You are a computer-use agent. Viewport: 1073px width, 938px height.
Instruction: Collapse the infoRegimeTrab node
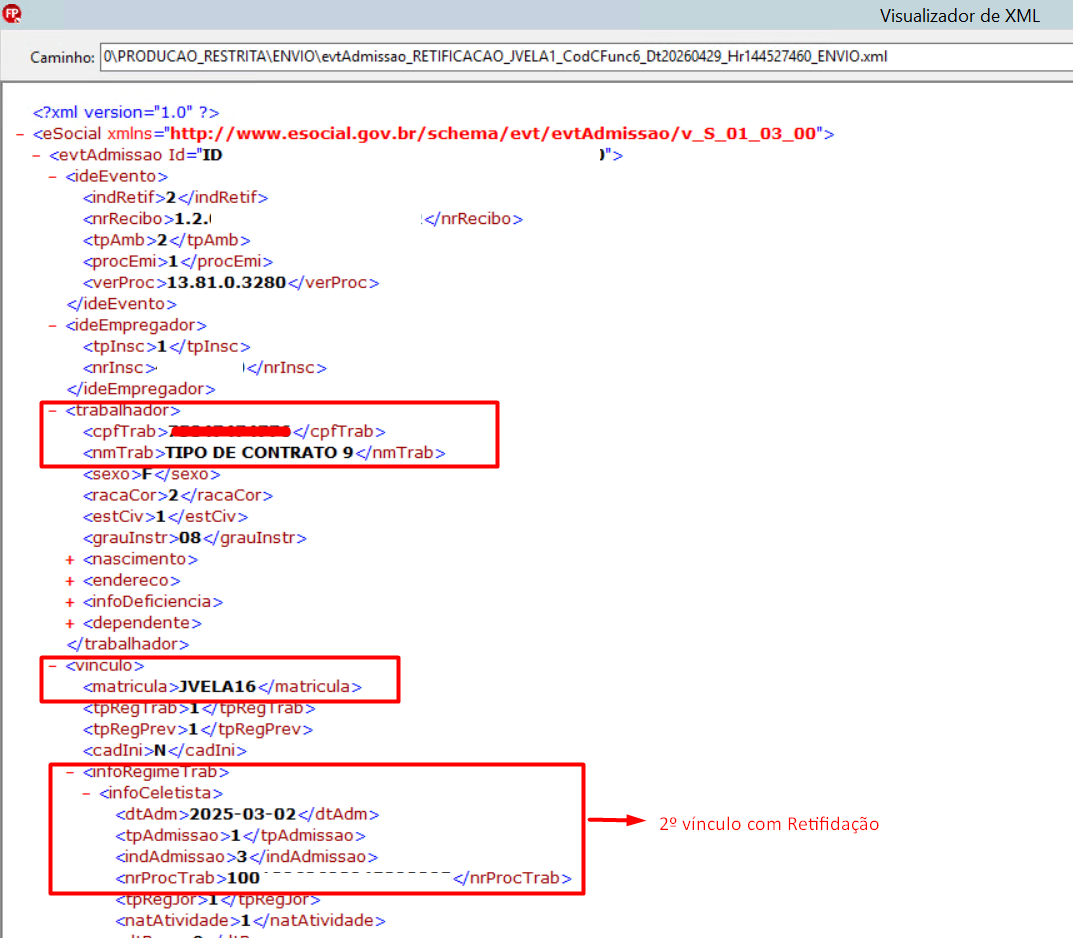click(69, 772)
